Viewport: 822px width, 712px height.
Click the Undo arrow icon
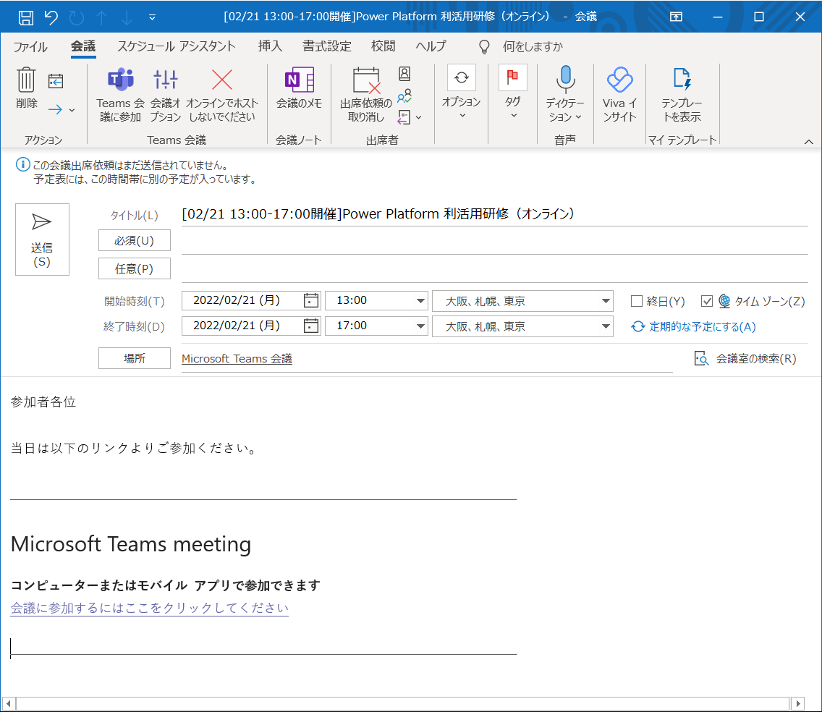coord(51,17)
